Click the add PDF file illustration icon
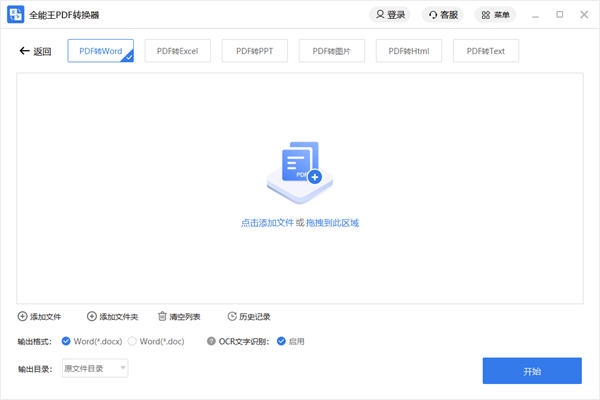The image size is (600, 400). pos(300,172)
